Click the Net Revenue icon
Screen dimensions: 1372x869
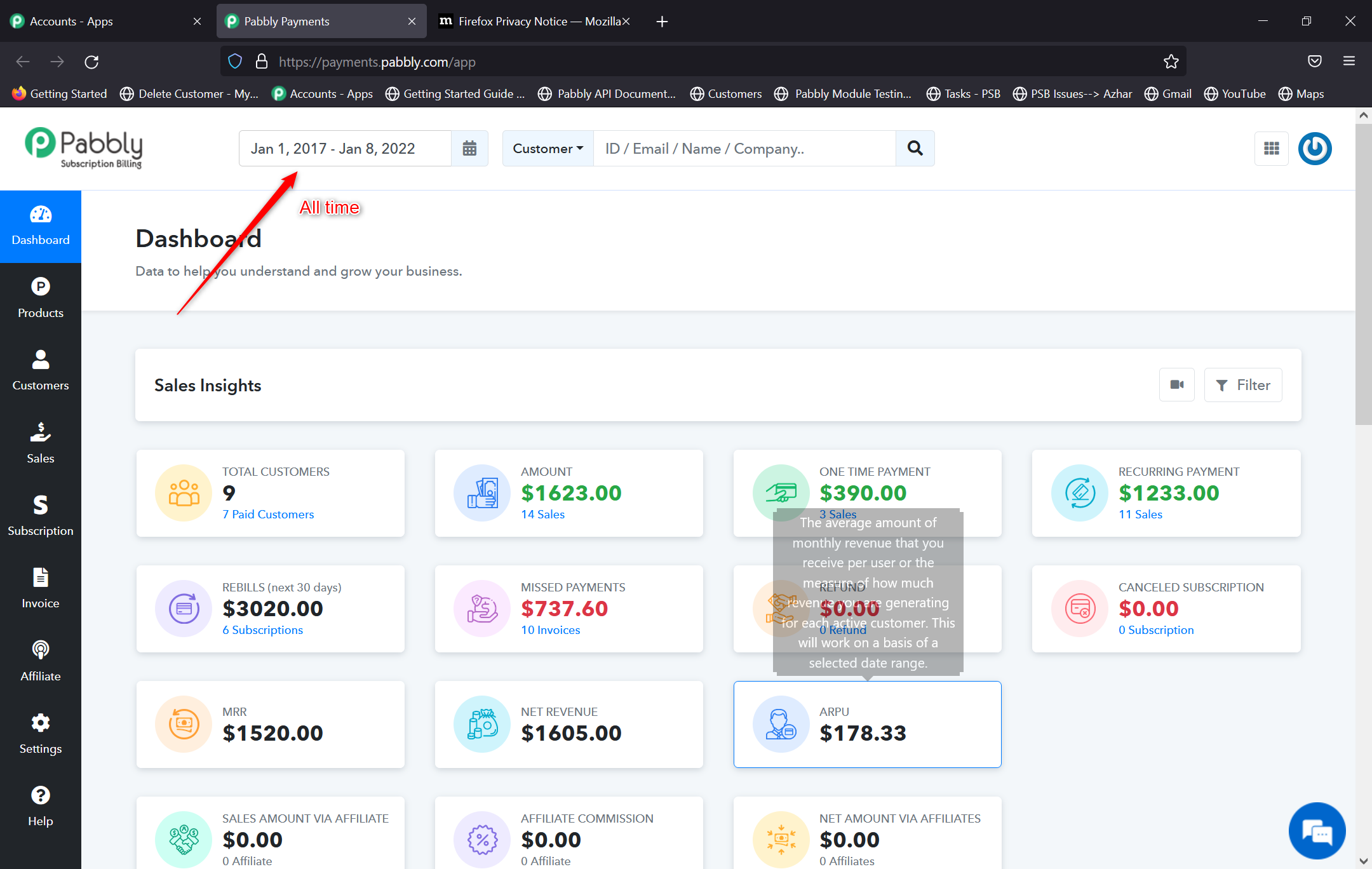[482, 724]
